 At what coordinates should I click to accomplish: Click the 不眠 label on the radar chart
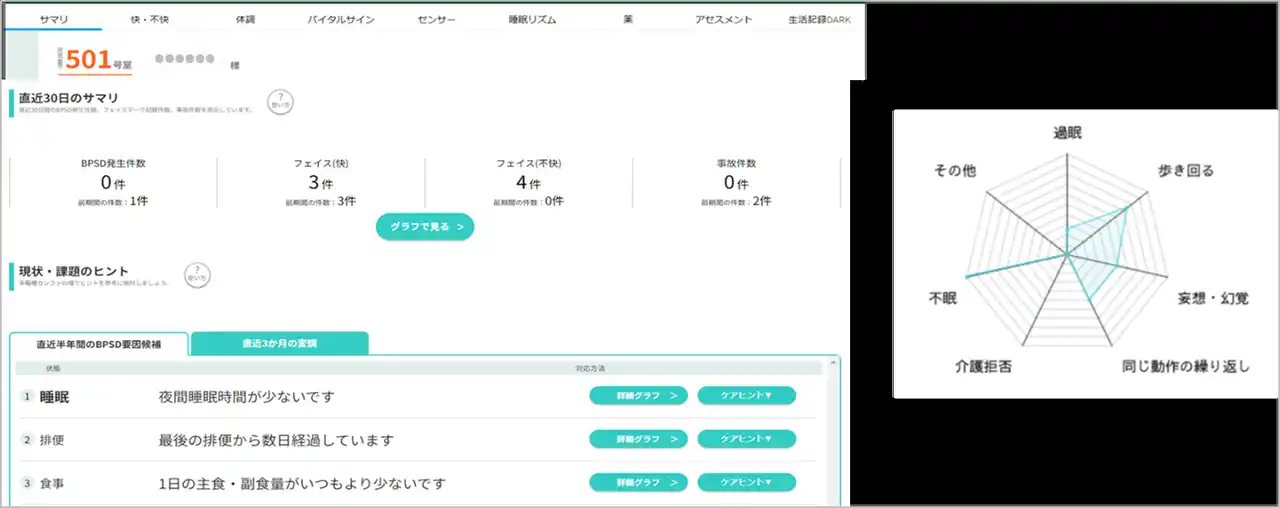(943, 298)
